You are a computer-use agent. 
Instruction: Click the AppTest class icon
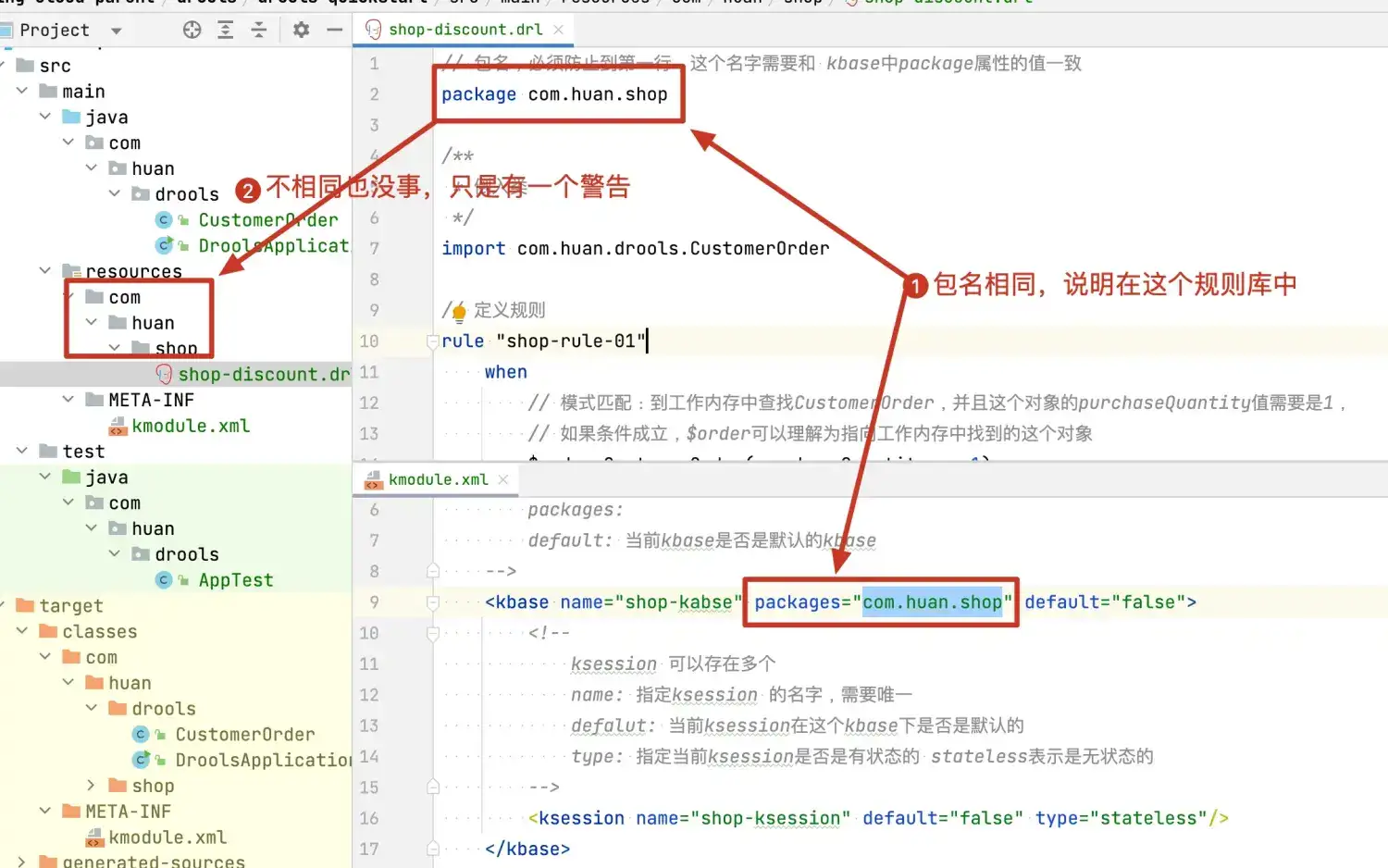coord(164,579)
